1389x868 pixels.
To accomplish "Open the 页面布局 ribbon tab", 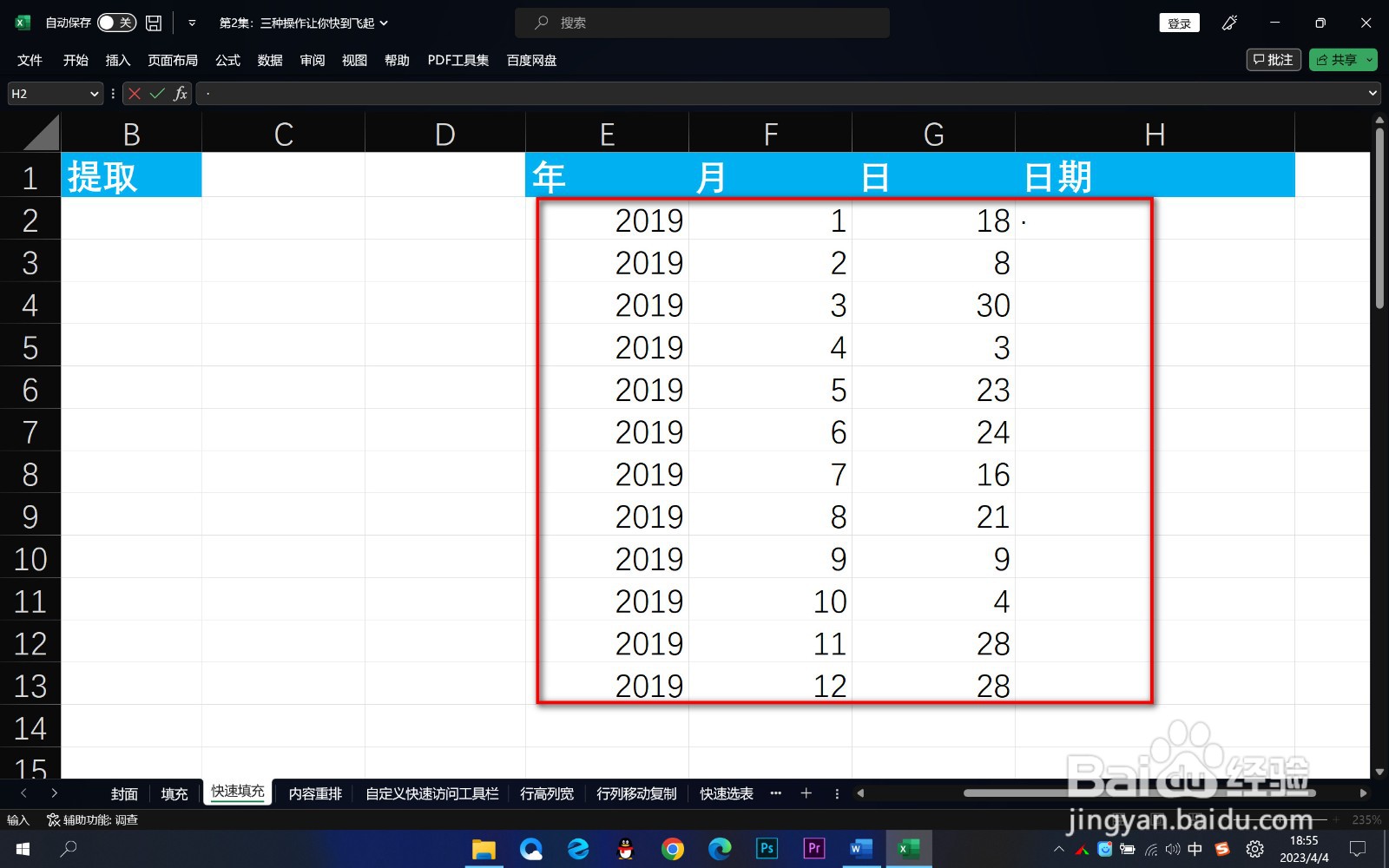I will coord(173,60).
